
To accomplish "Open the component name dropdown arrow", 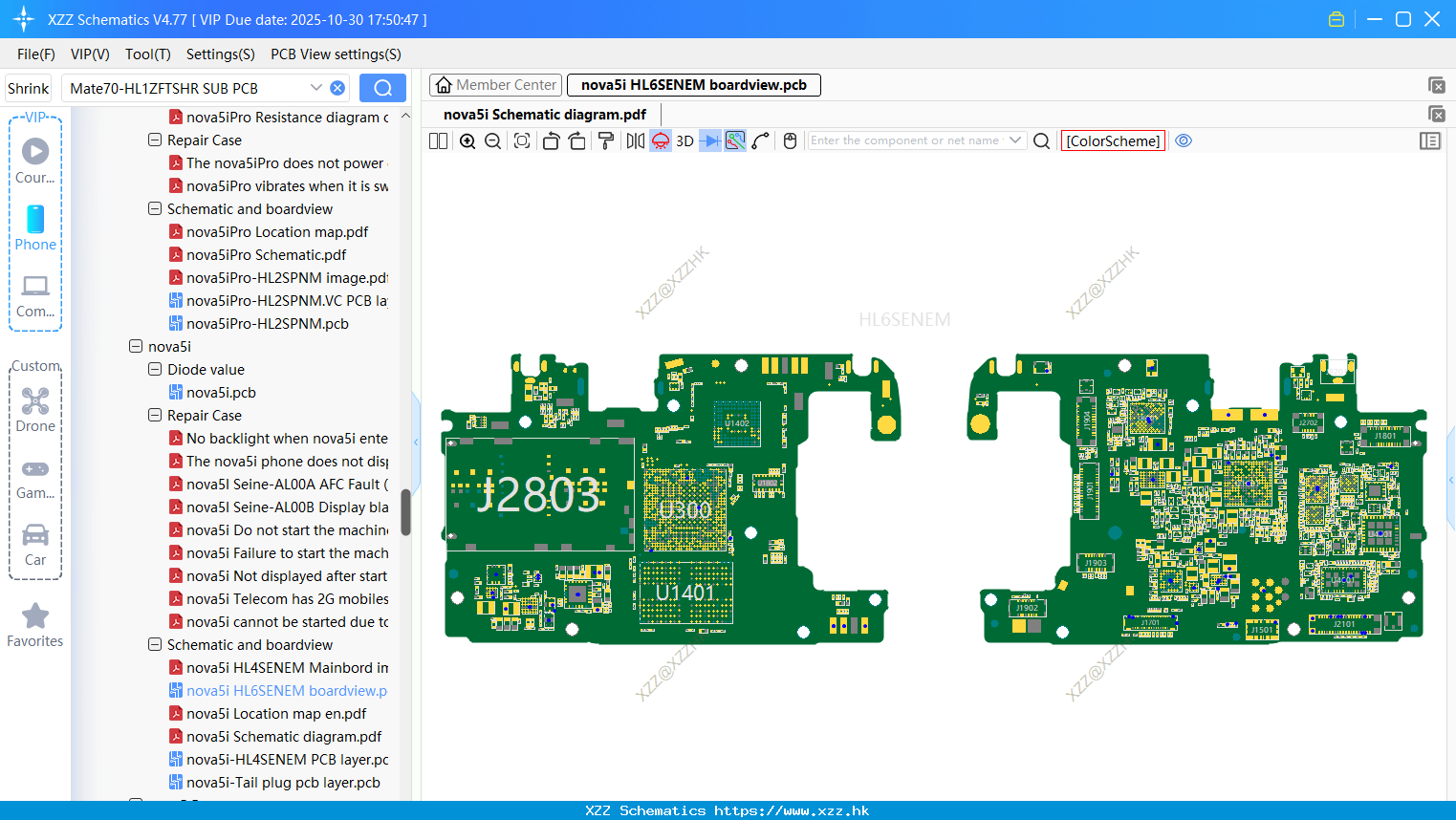I will (1015, 140).
